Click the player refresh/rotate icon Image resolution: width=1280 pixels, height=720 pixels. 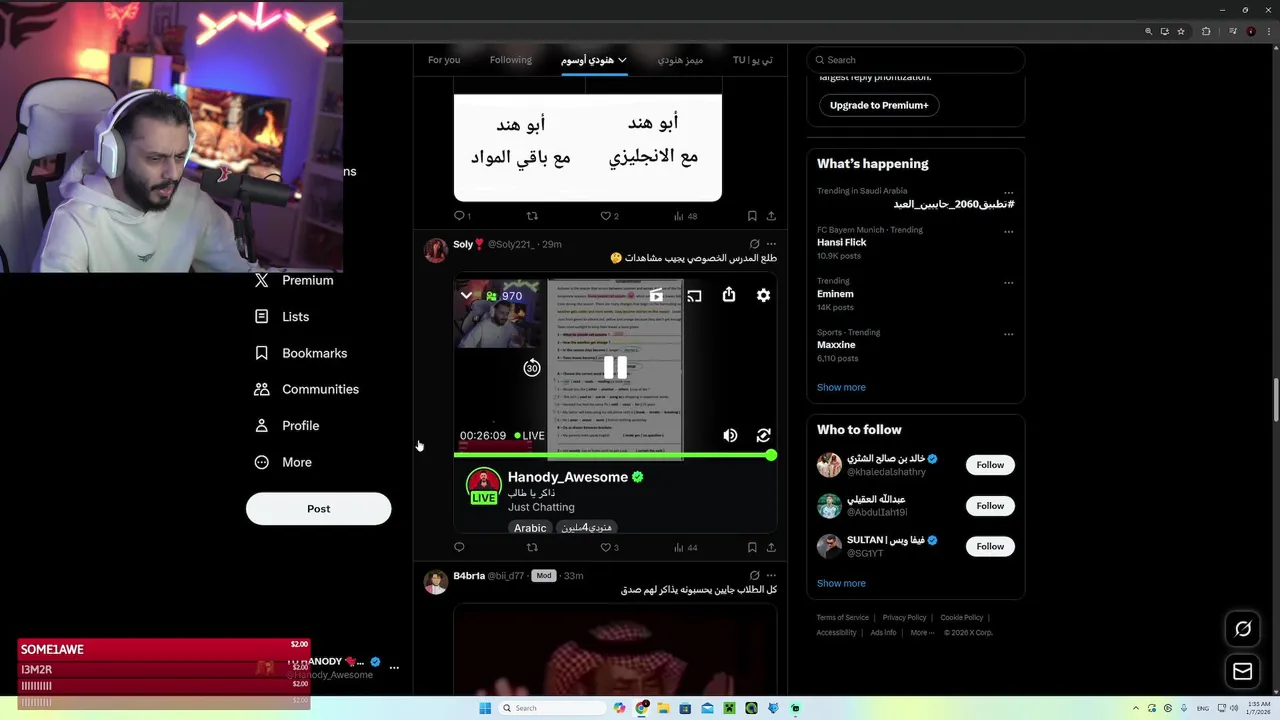click(x=763, y=435)
